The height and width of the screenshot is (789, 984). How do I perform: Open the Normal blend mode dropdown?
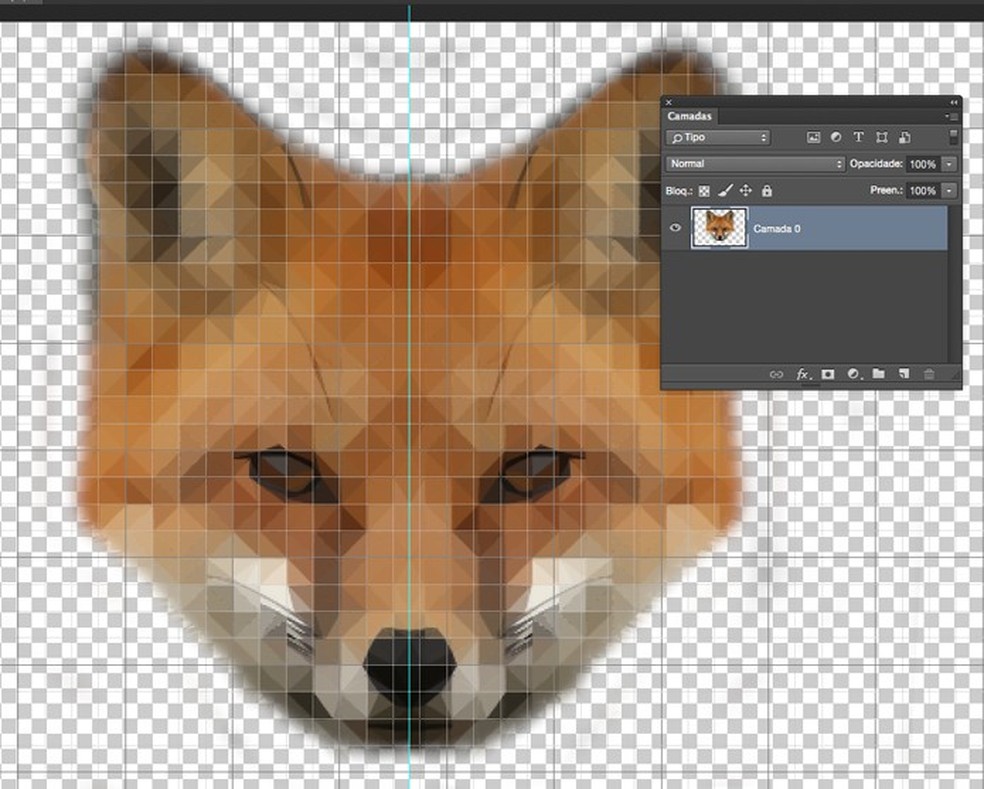coord(755,163)
